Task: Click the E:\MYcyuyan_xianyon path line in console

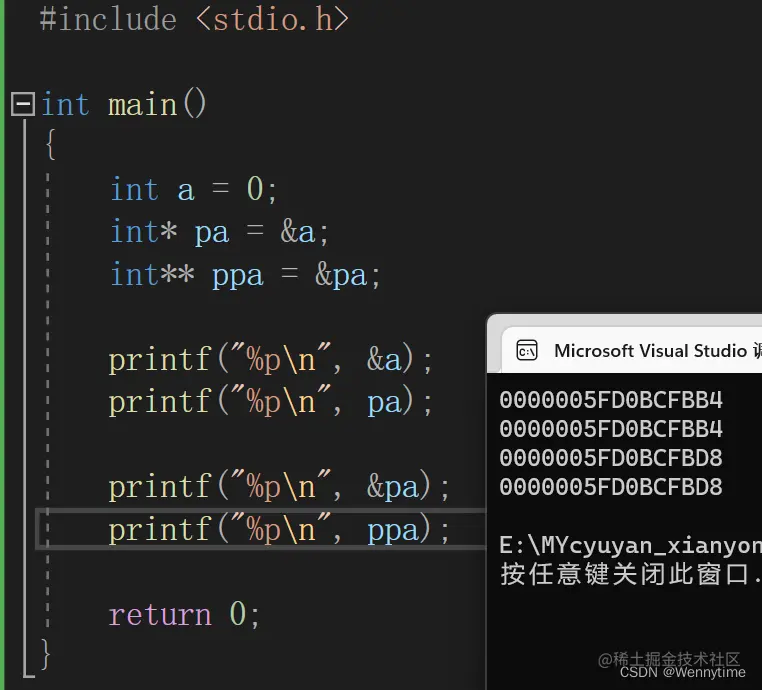Action: 630,546
